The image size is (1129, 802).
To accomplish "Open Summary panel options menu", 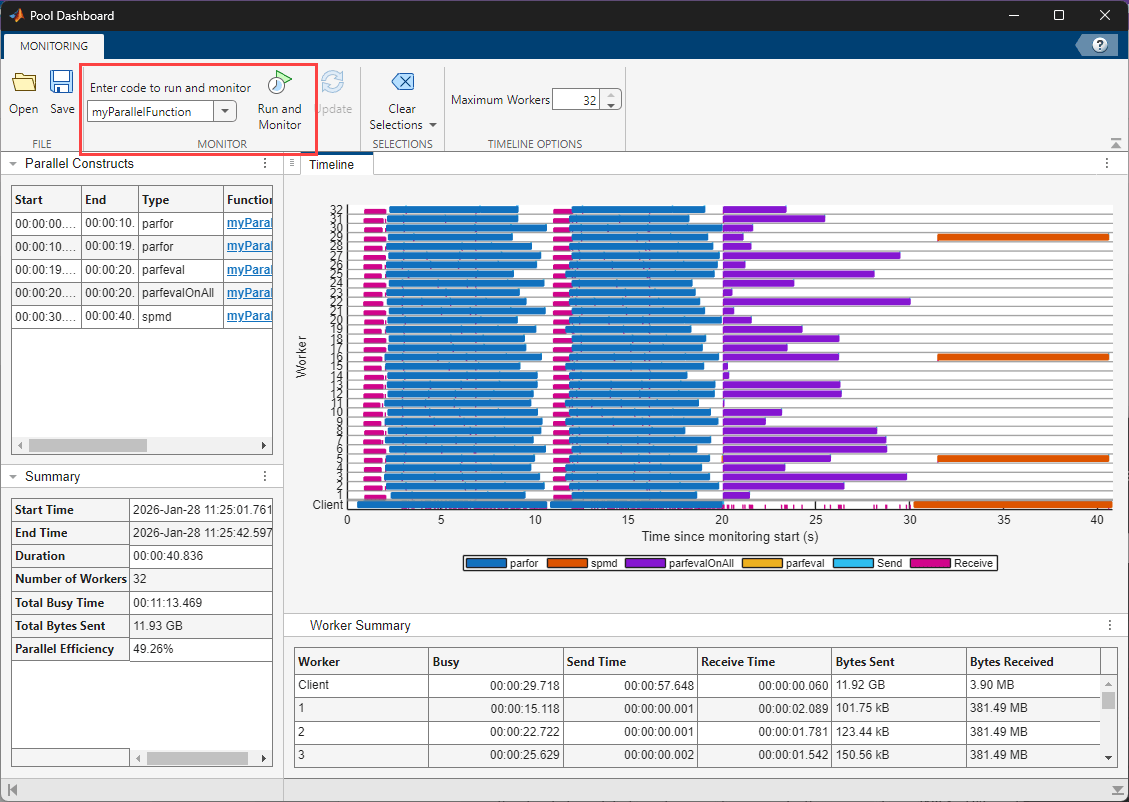I will point(266,477).
